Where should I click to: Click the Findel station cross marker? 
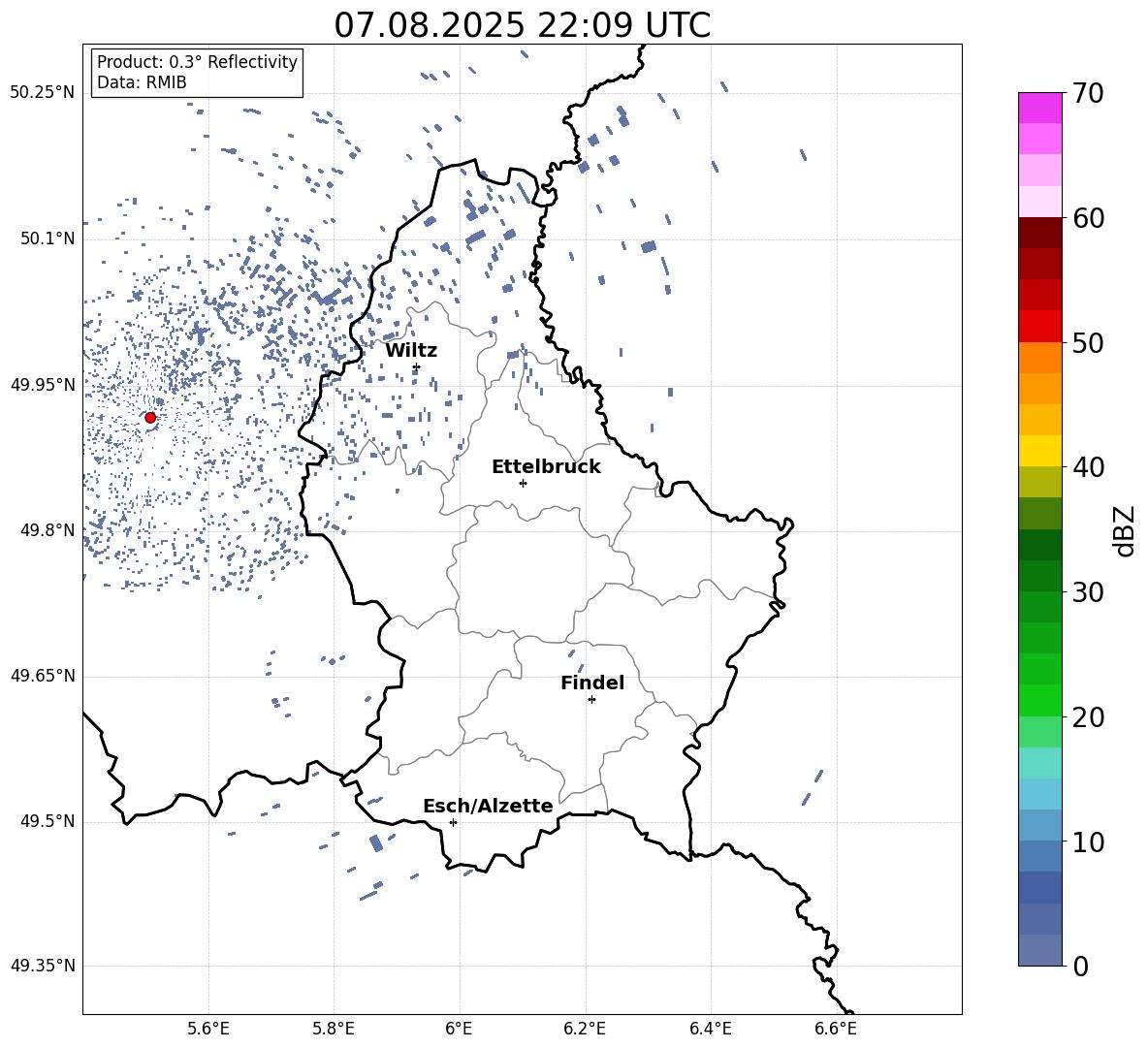pos(591,700)
